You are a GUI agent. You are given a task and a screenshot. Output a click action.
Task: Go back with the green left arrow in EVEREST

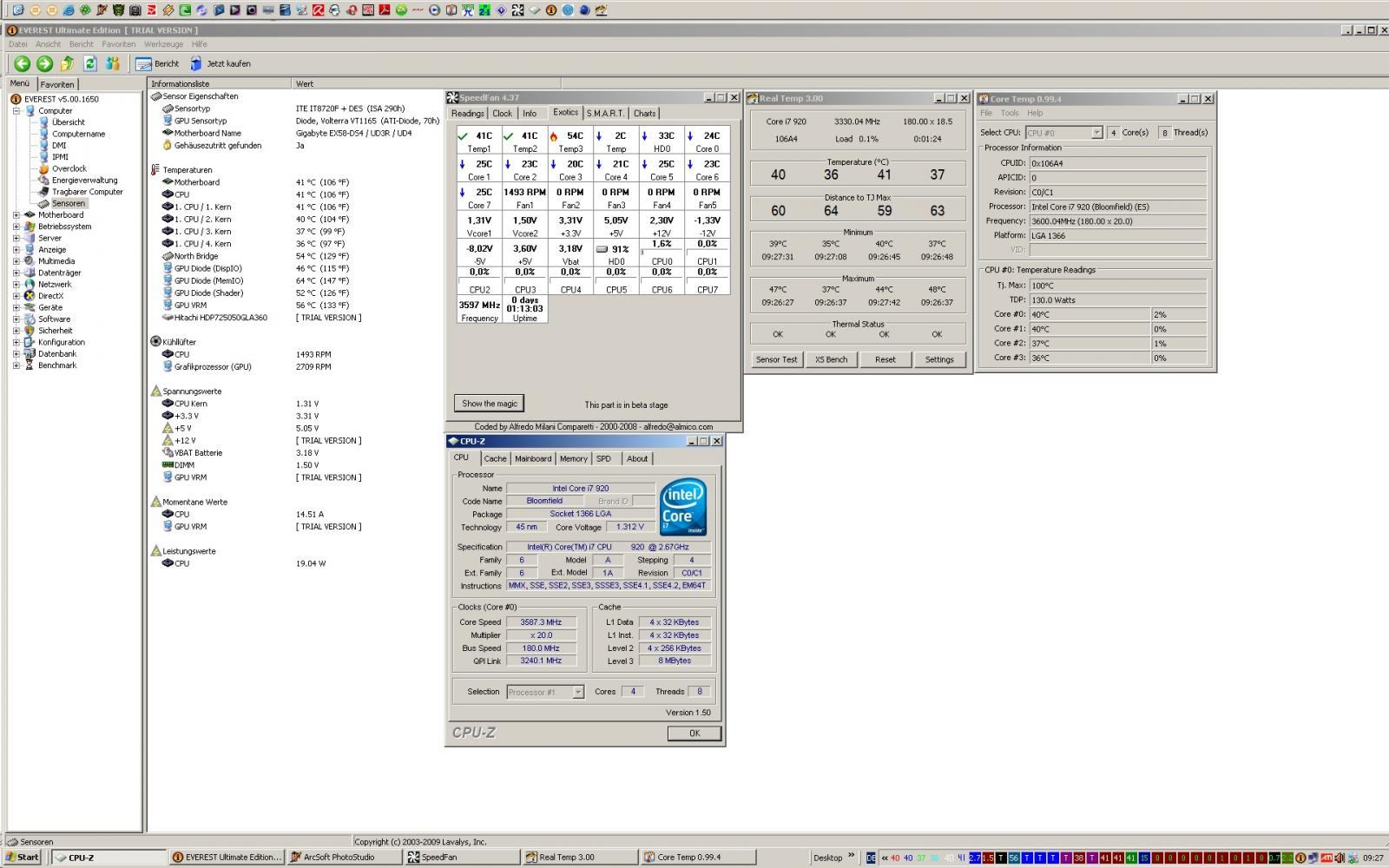22,63
